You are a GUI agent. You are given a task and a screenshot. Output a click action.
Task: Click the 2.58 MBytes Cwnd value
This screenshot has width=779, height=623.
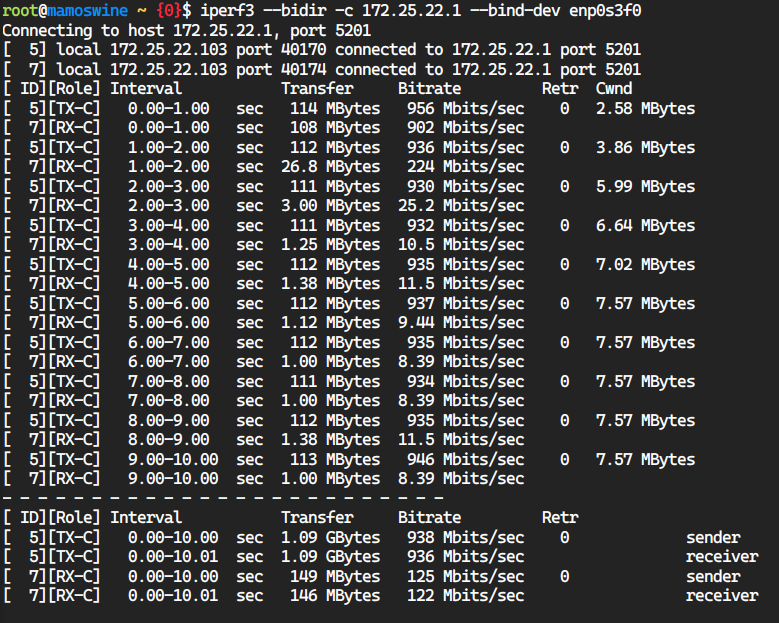pyautogui.click(x=644, y=109)
